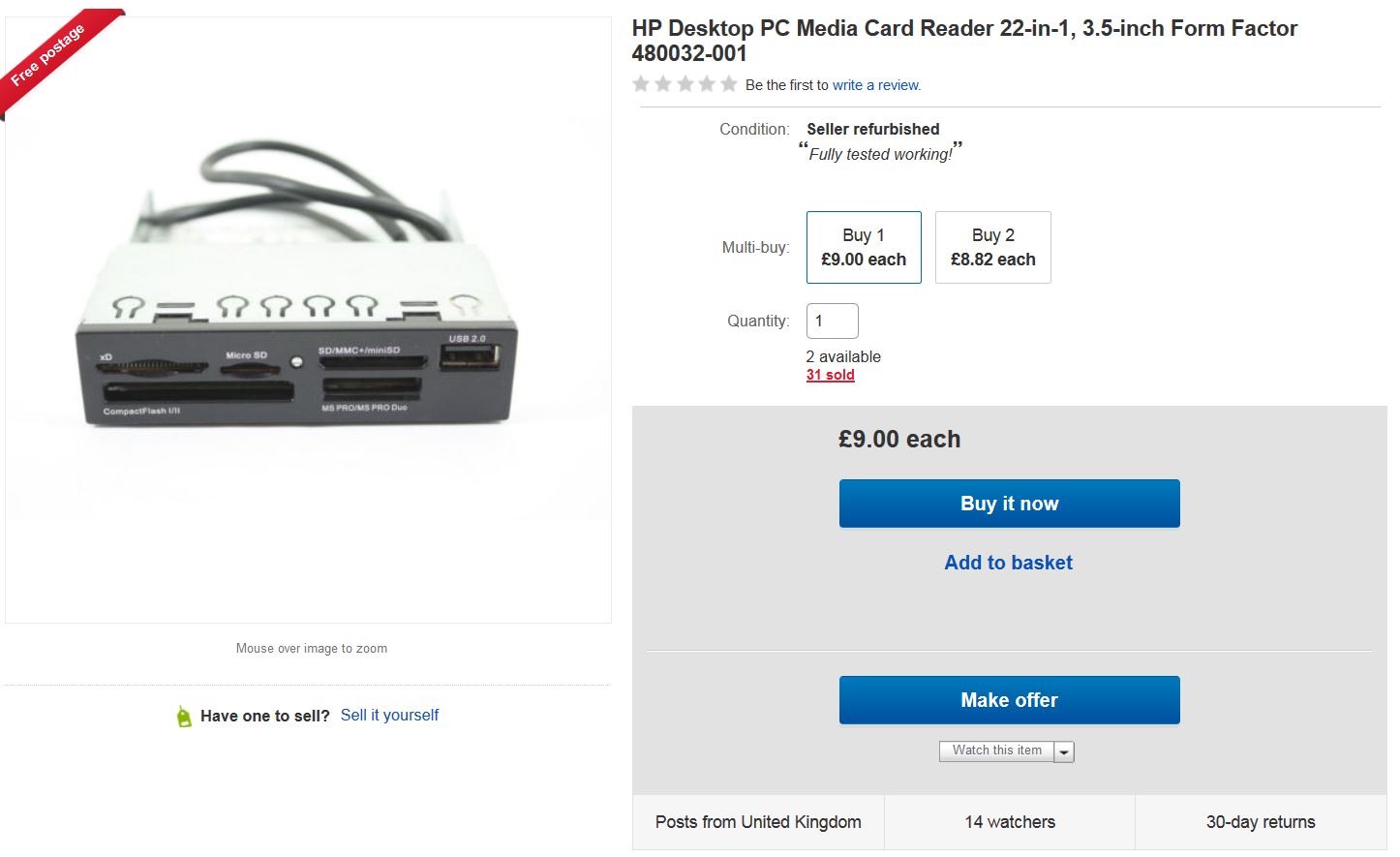Open the Watch this item dropdown arrow

click(1064, 751)
